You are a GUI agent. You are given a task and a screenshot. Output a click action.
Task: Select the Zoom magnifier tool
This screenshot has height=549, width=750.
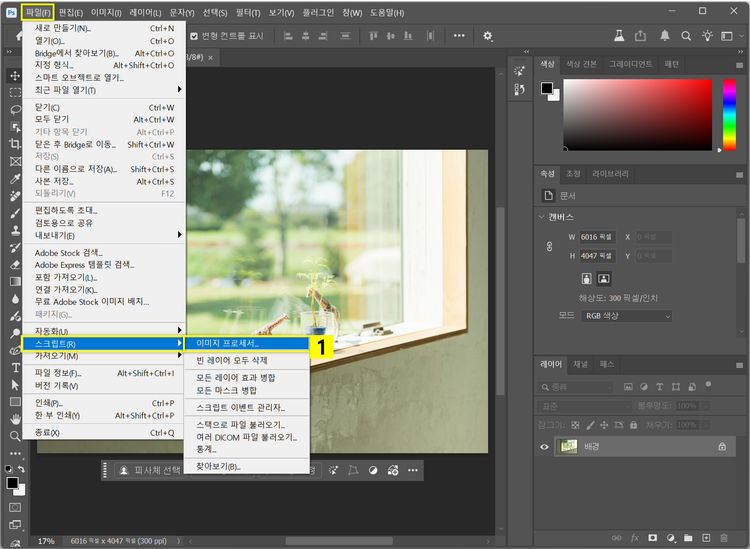15,436
